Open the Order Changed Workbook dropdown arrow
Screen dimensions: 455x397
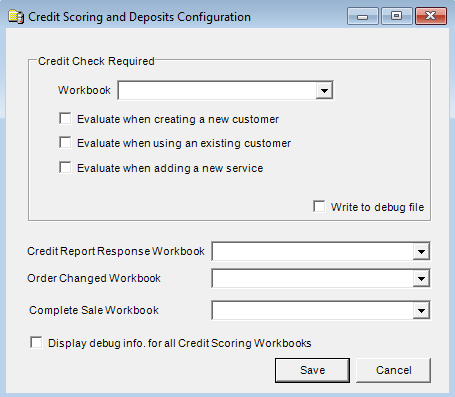(421, 278)
